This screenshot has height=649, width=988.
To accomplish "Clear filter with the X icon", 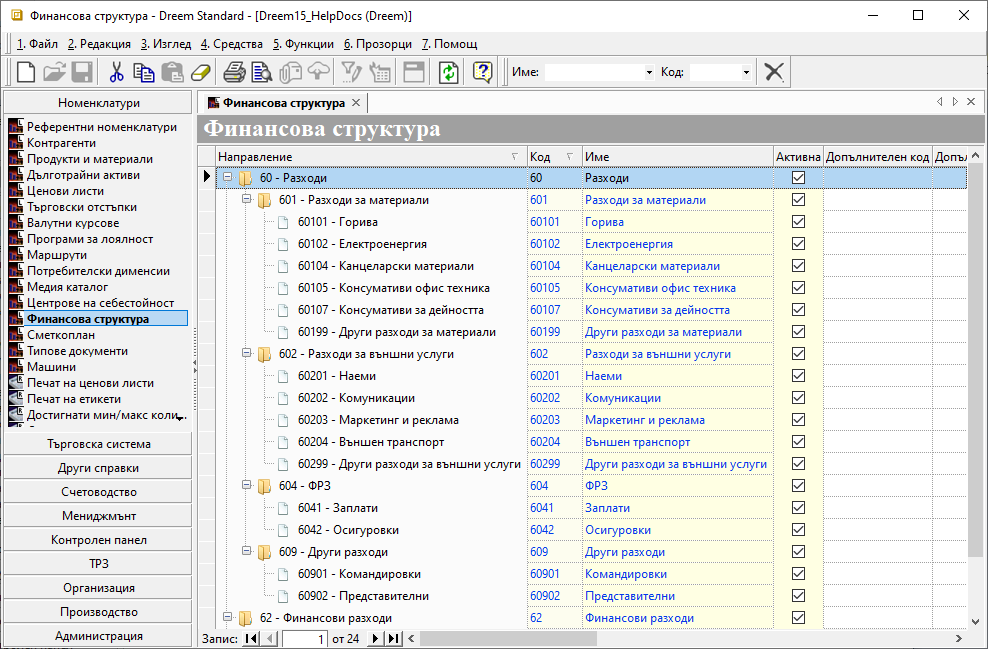I will pos(773,72).
